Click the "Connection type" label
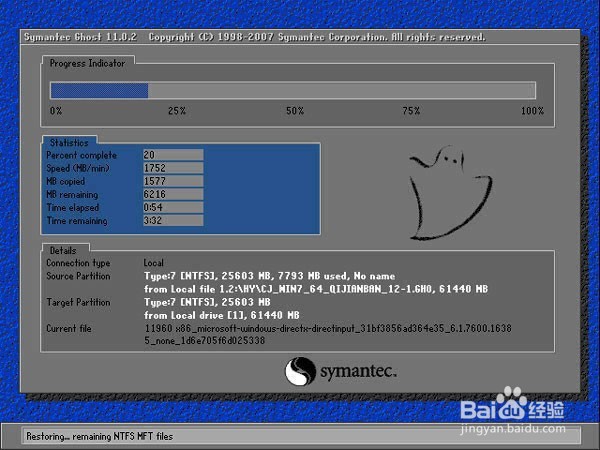 pyautogui.click(x=78, y=263)
